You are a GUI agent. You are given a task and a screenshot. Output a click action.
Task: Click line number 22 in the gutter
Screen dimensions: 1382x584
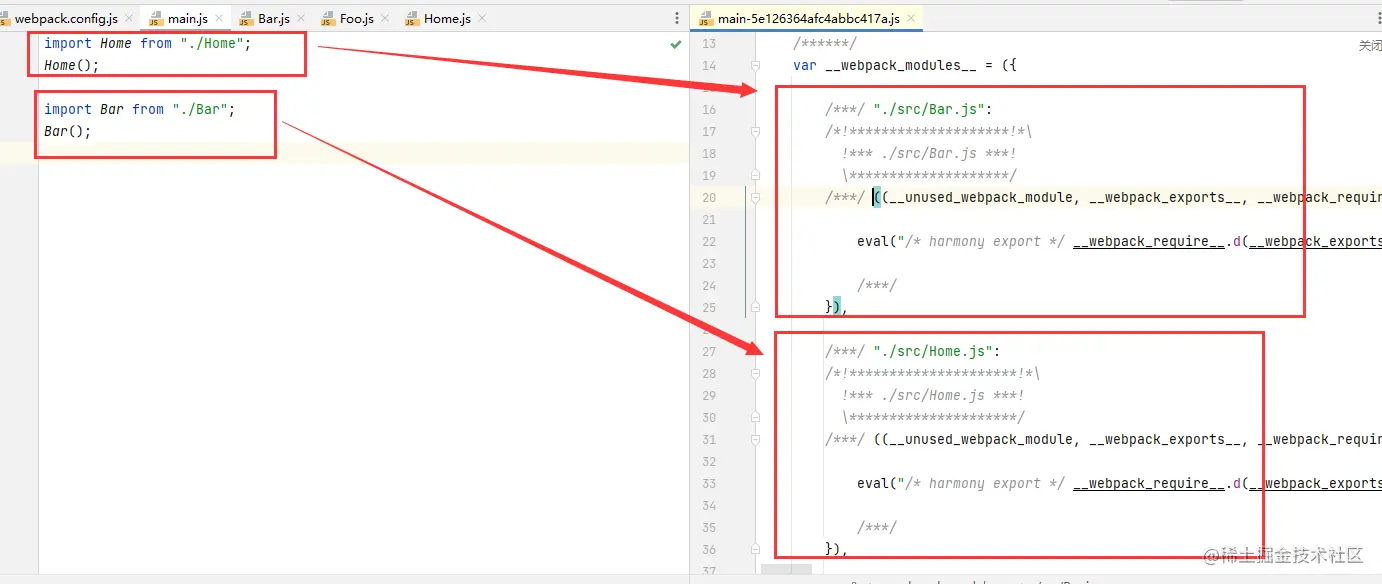click(709, 242)
